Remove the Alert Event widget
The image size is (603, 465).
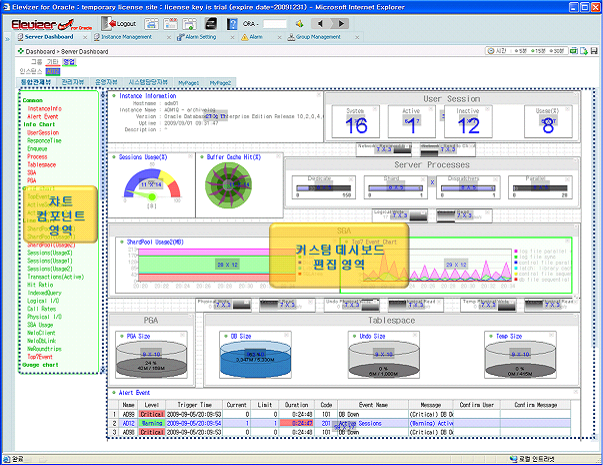click(x=575, y=392)
